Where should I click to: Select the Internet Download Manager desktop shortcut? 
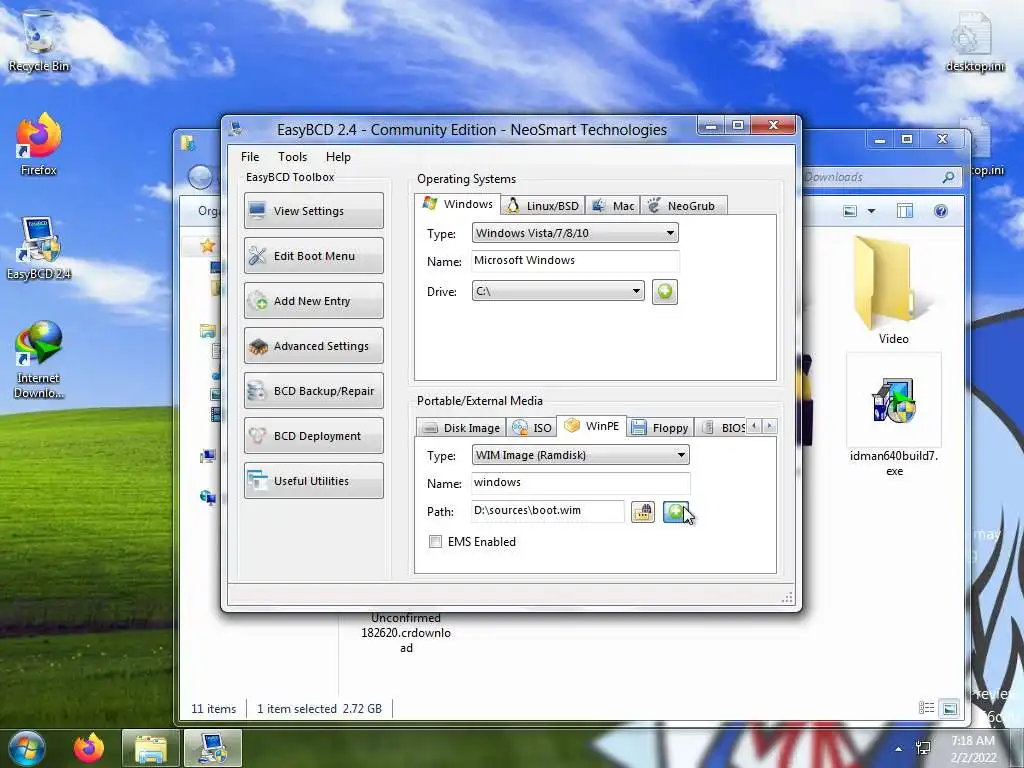39,359
